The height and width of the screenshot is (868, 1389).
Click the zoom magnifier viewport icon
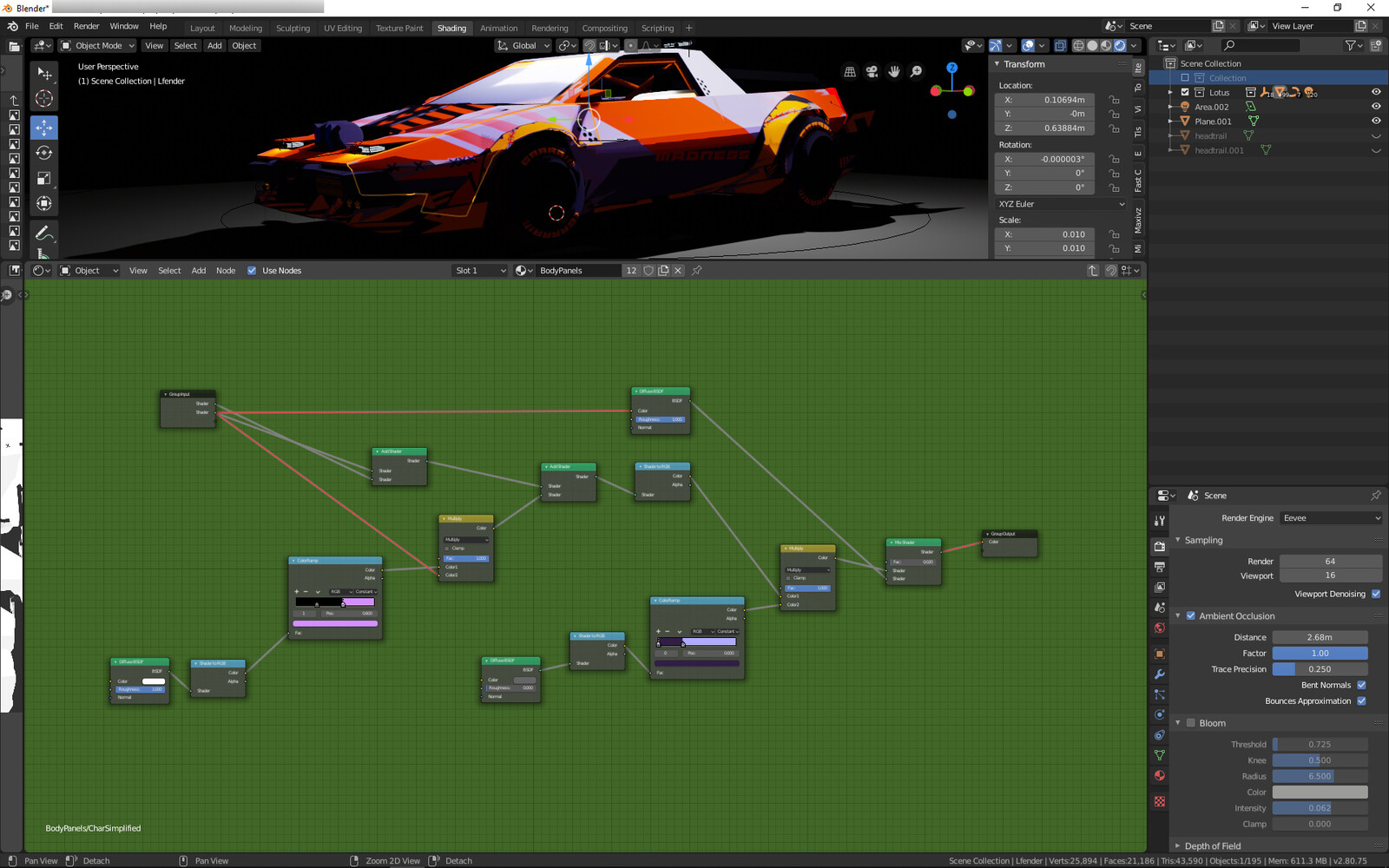917,72
